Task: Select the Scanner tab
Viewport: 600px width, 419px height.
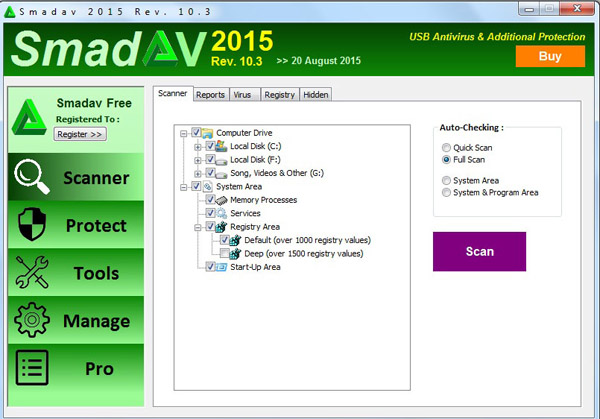Action: click(x=173, y=93)
